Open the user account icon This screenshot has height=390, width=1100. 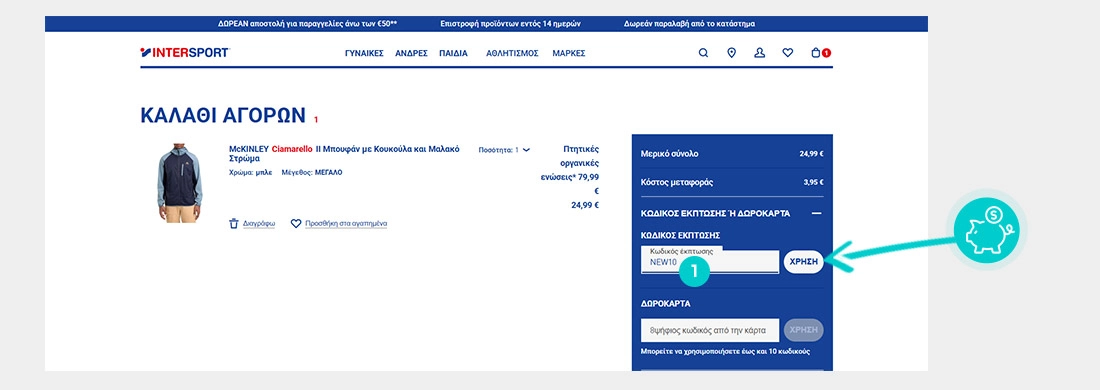(x=760, y=53)
